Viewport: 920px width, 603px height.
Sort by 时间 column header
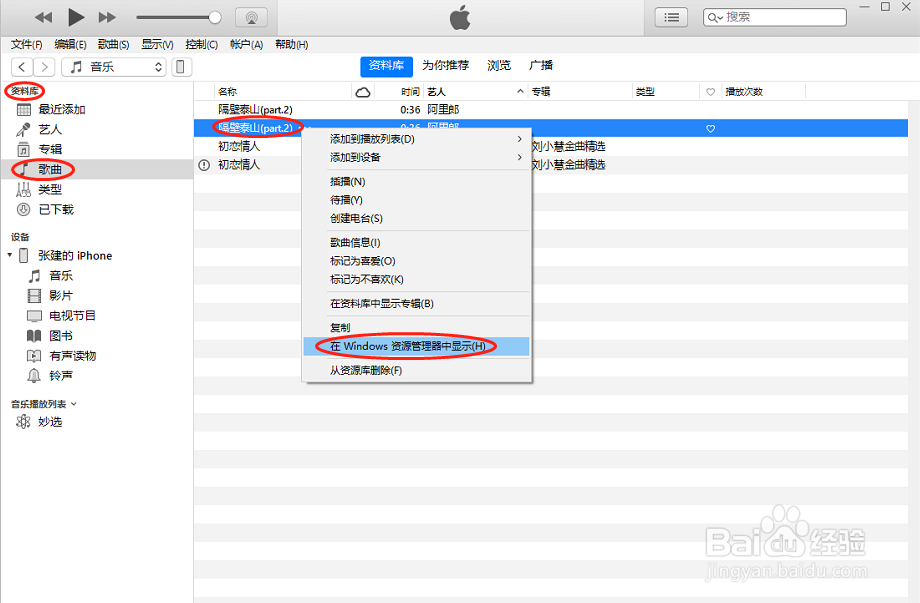click(410, 92)
